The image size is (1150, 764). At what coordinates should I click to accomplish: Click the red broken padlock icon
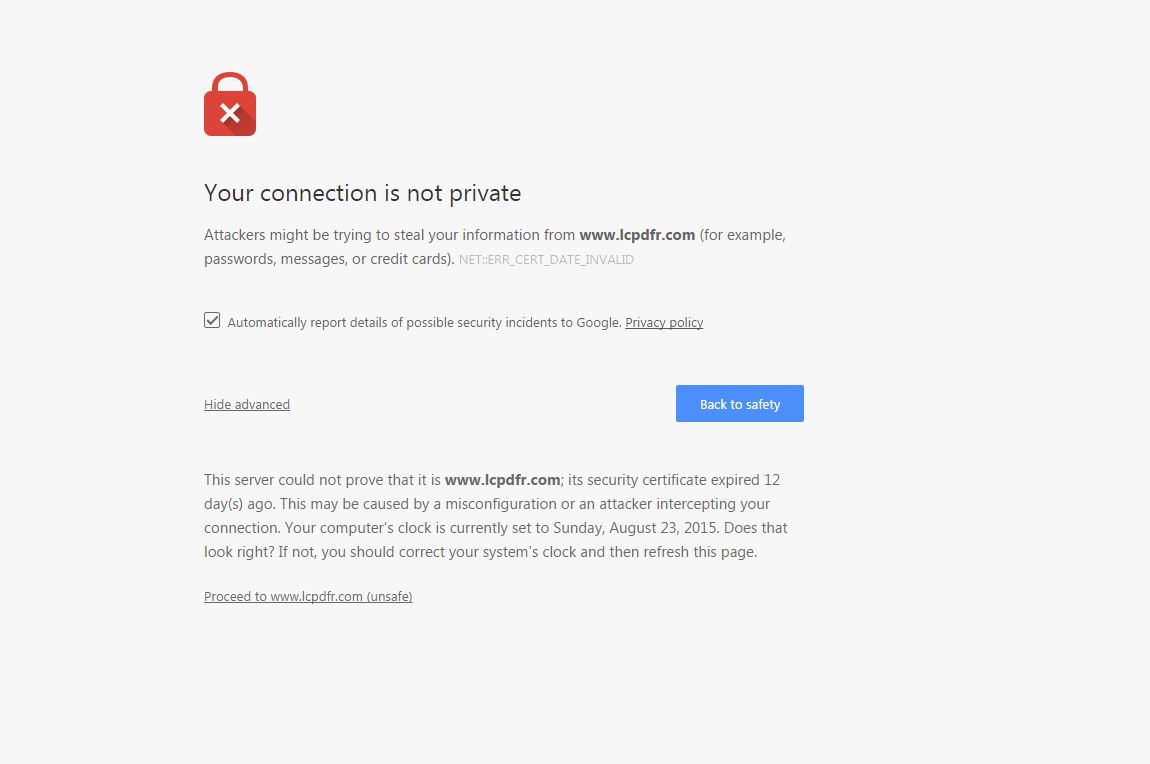(x=230, y=105)
